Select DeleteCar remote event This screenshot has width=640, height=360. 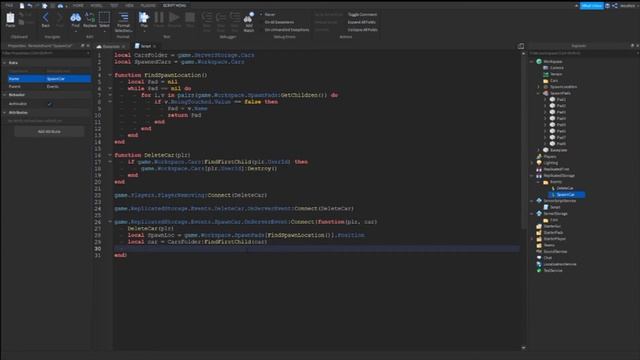565,188
